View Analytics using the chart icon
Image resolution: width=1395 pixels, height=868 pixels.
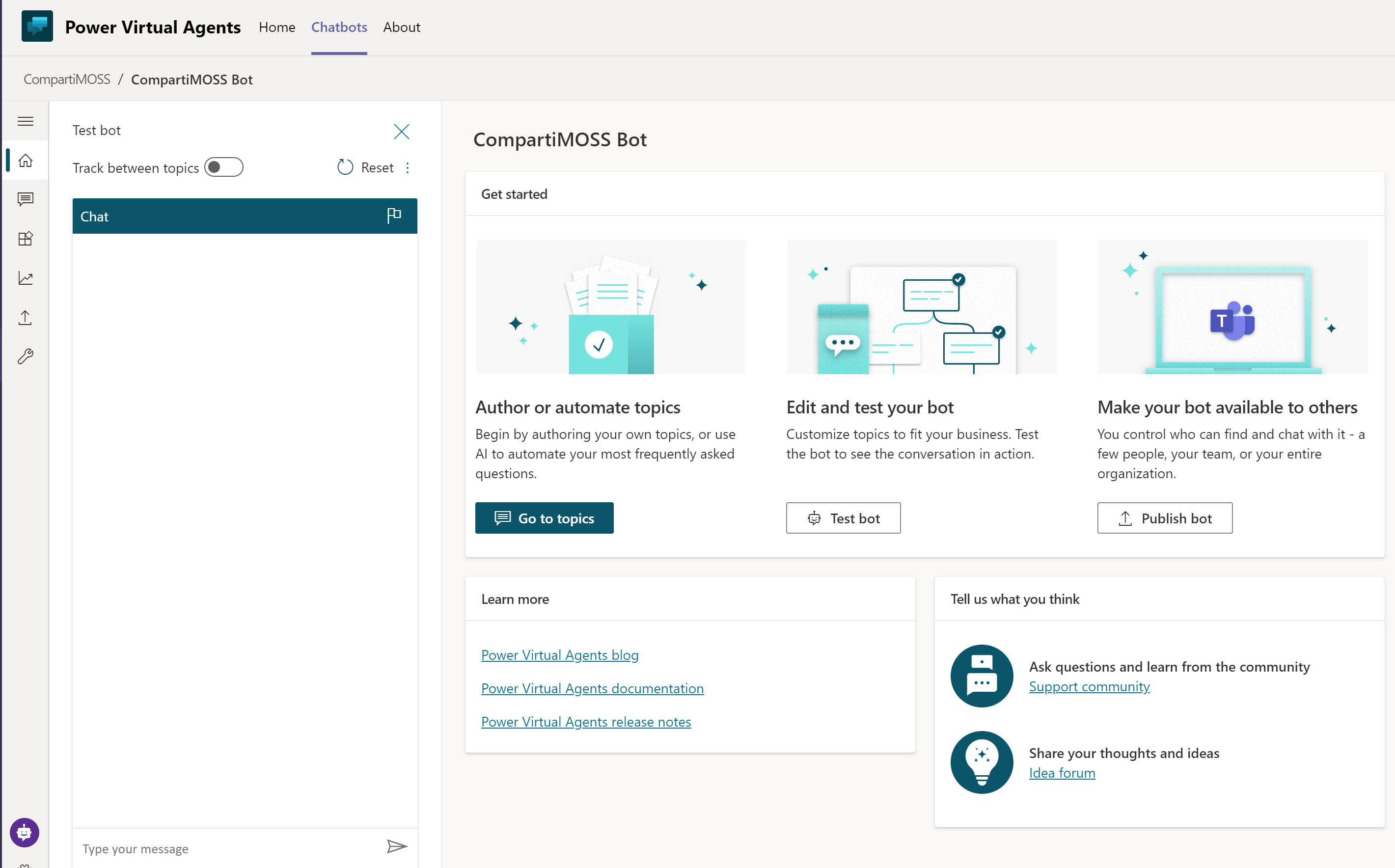pos(25,278)
